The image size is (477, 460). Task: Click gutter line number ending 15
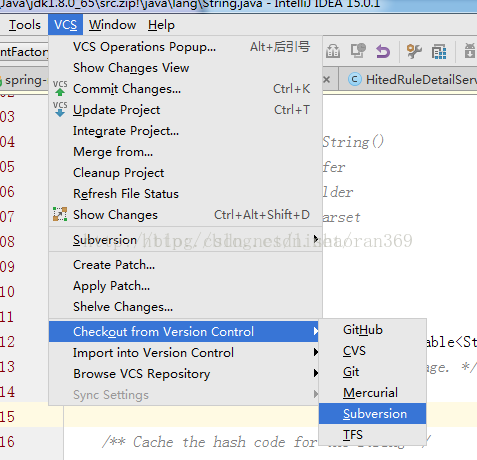pyautogui.click(x=7, y=417)
